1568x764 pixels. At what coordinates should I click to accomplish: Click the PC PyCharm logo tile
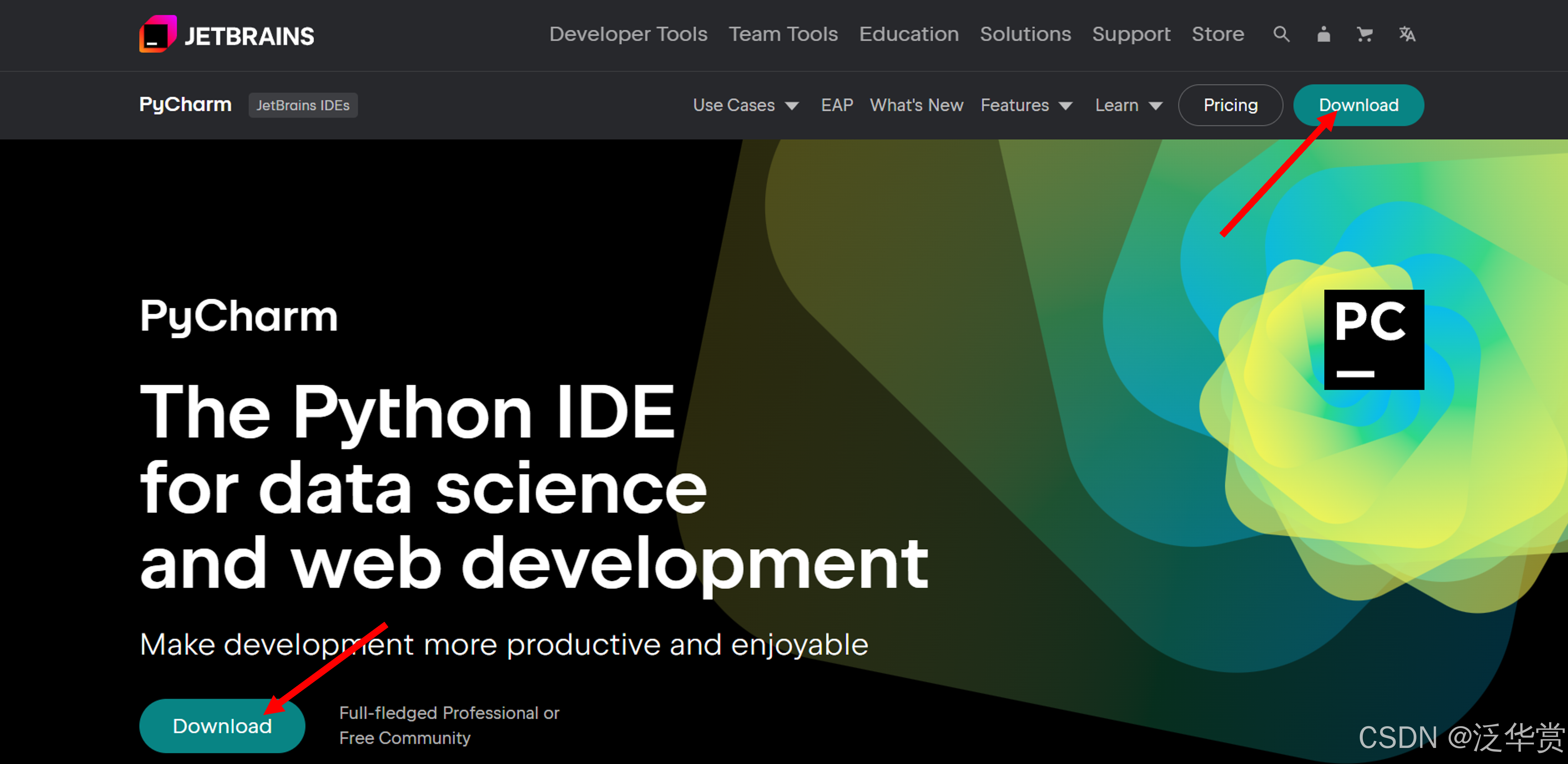1374,339
